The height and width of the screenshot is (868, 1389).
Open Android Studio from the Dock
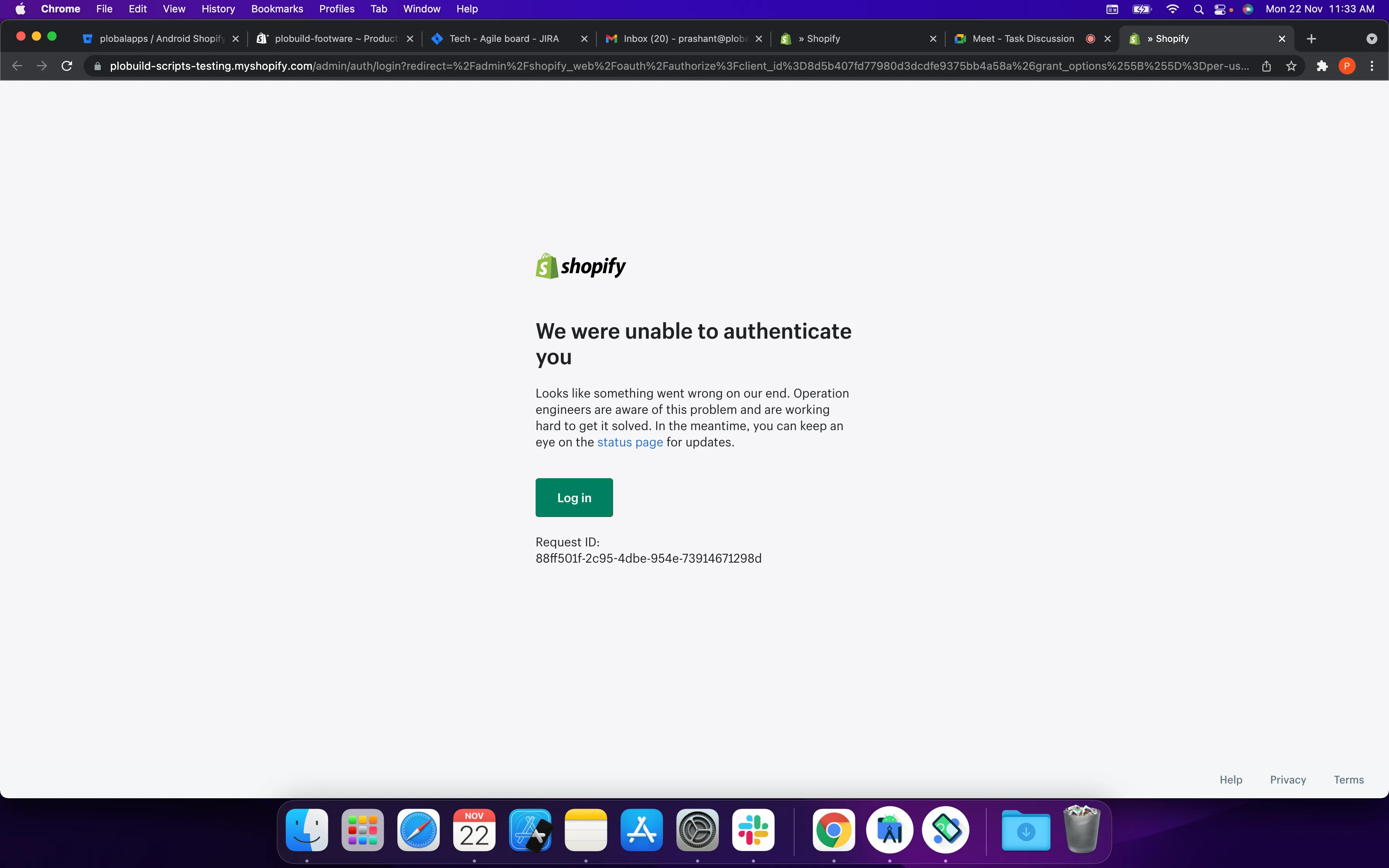pyautogui.click(x=890, y=830)
